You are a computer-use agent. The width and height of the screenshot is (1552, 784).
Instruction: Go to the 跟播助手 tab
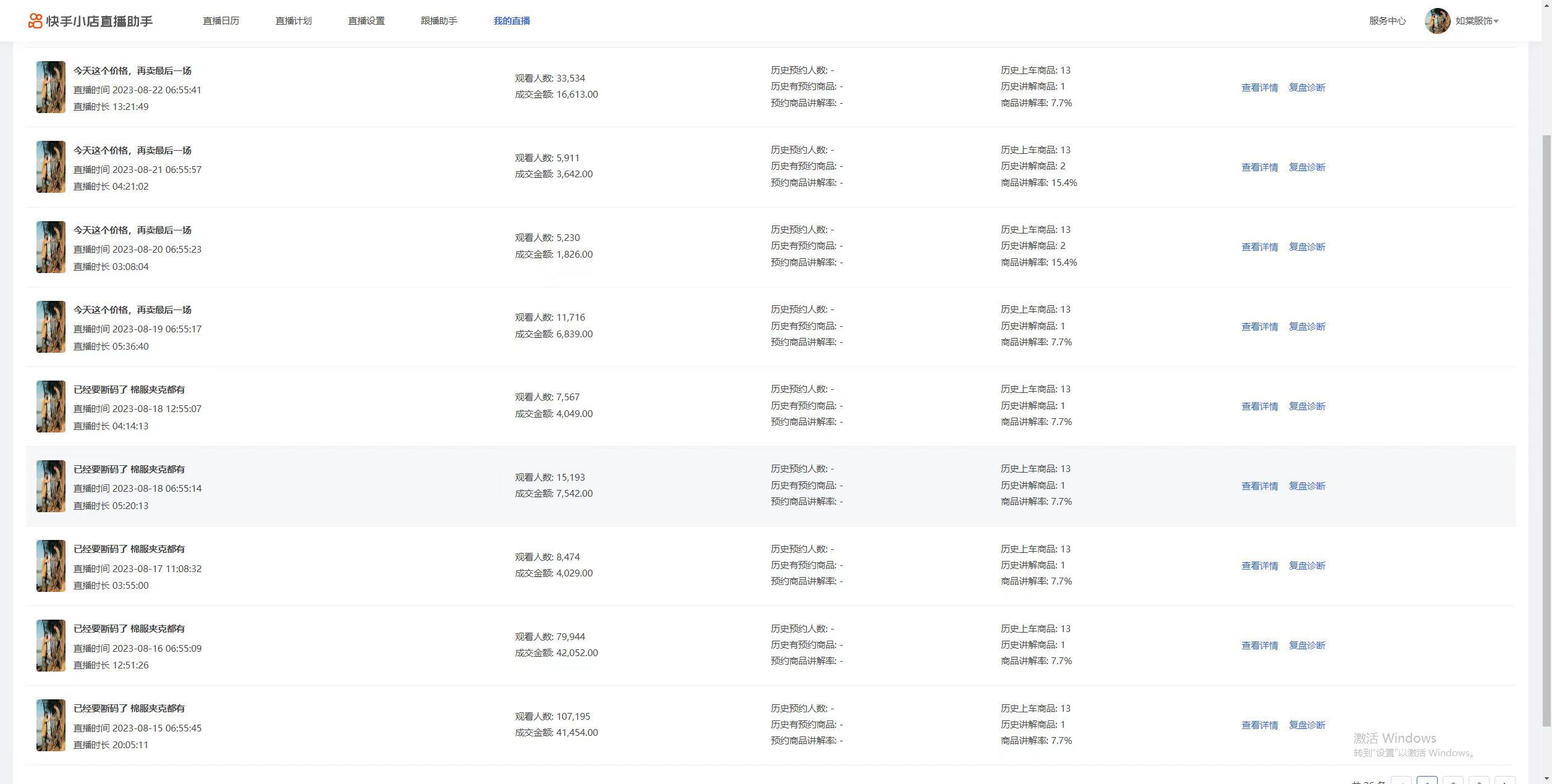coord(439,21)
